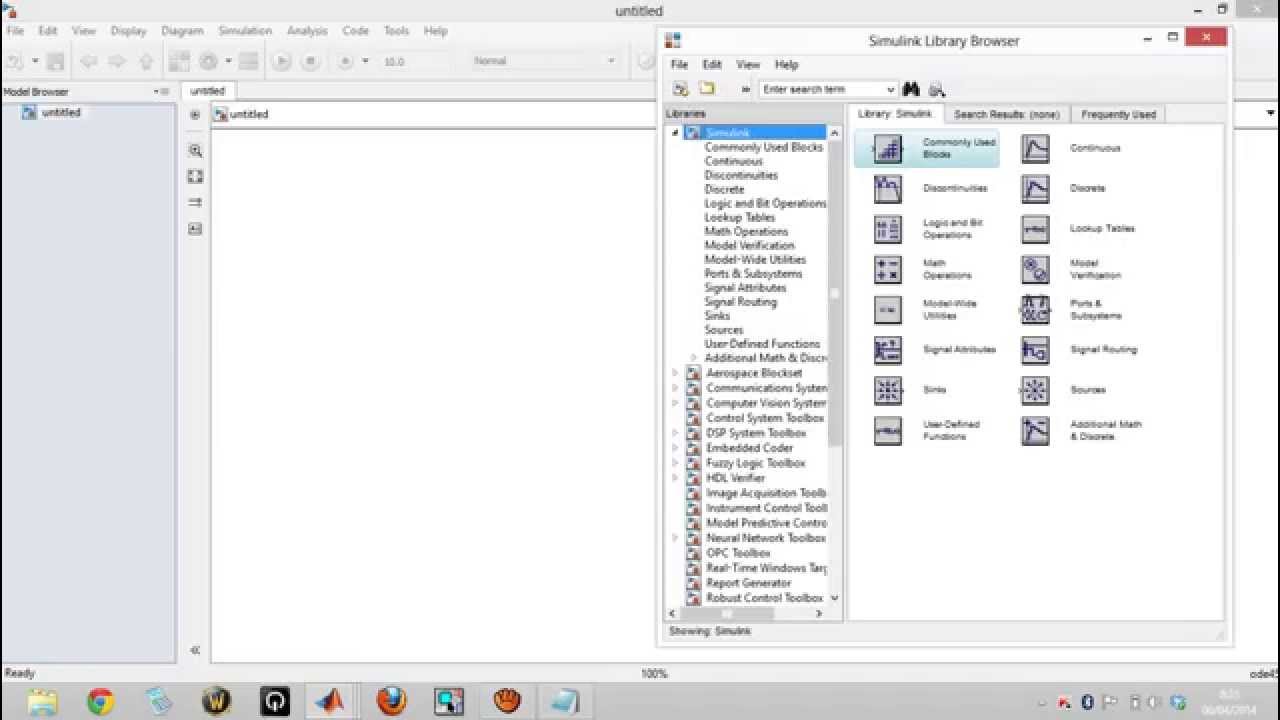Click the binoculars search icon
1280x720 pixels.
[911, 89]
